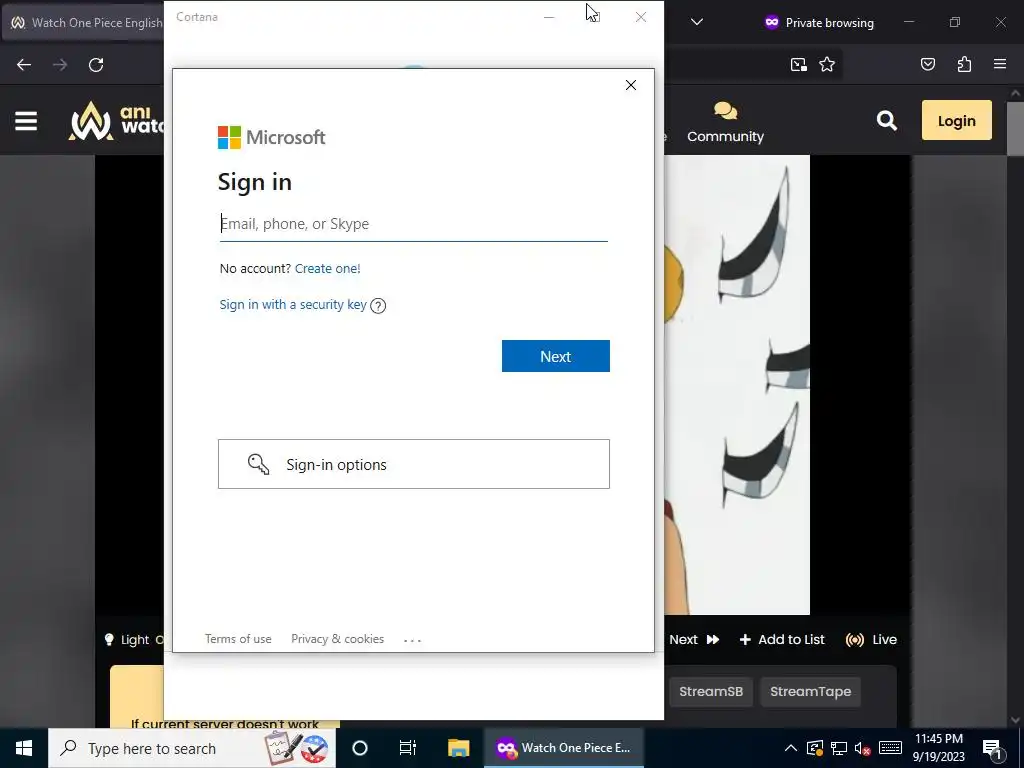Skip to the Next episode
The image size is (1024, 768).
pyautogui.click(x=694, y=639)
